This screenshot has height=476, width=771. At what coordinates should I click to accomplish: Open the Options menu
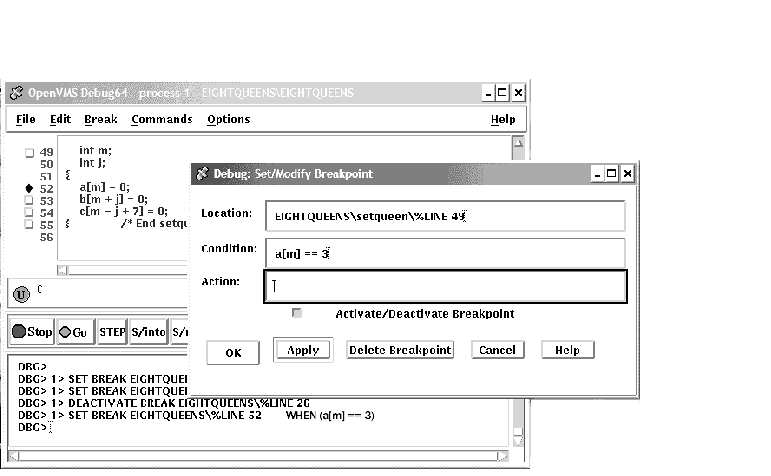coord(228,119)
